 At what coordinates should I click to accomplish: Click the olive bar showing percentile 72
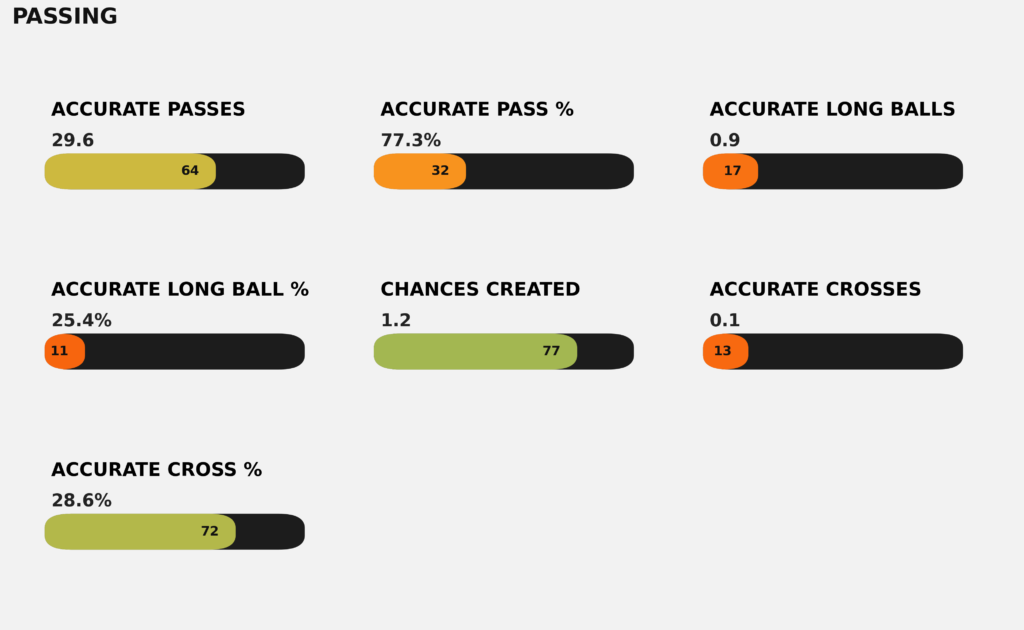click(x=140, y=531)
